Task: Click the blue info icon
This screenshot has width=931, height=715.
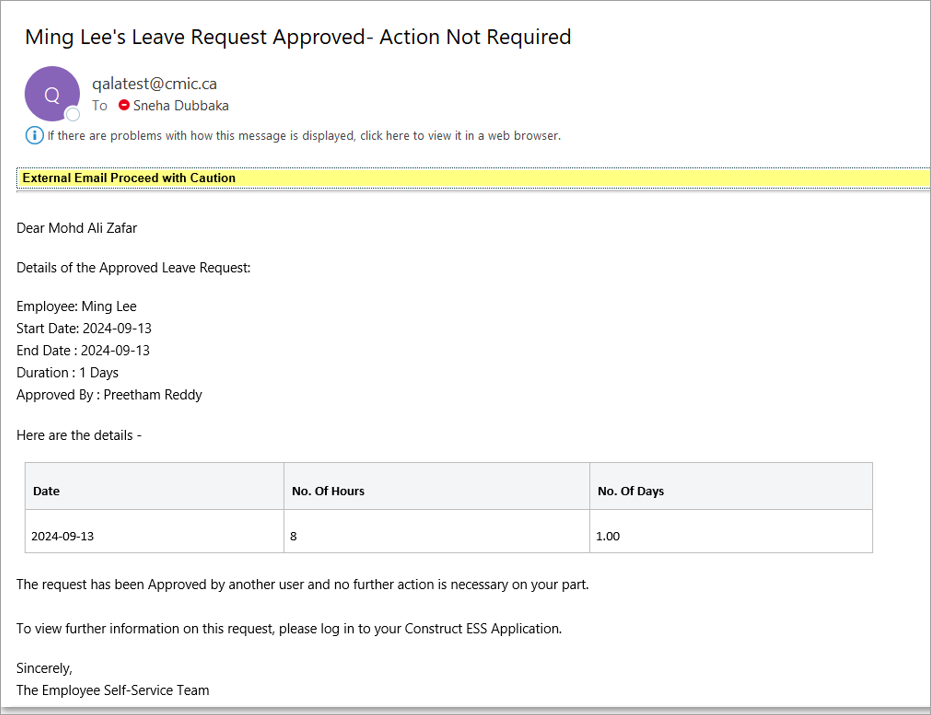Action: (x=34, y=135)
